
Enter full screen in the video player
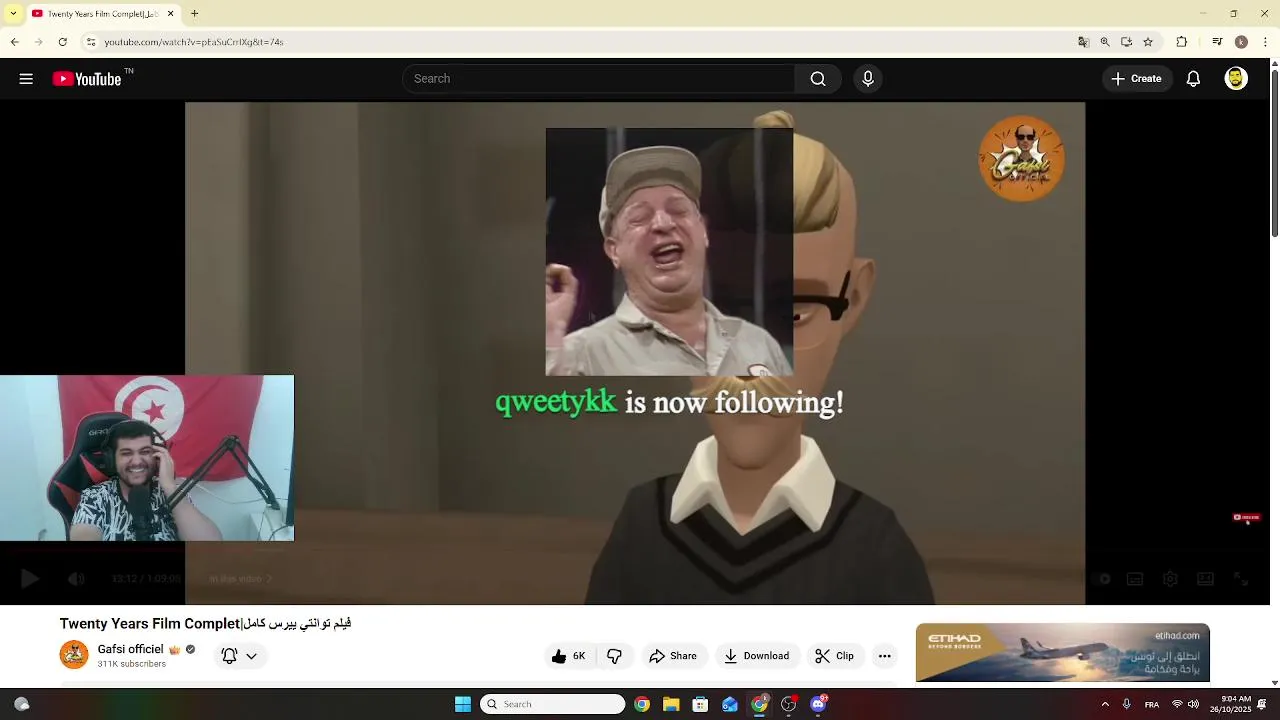coord(1240,579)
